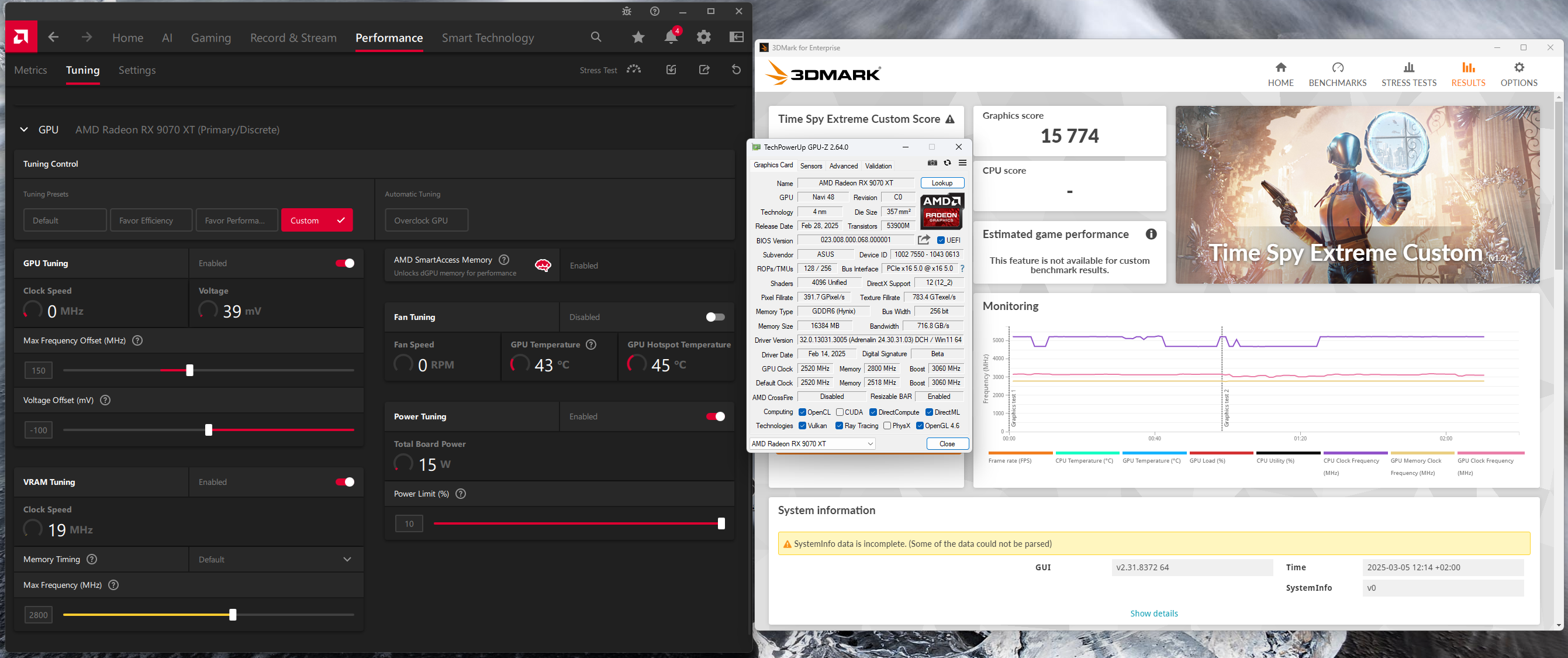Take GPU-Z screenshot with camera icon
Viewport: 1568px width, 658px height.
point(932,163)
